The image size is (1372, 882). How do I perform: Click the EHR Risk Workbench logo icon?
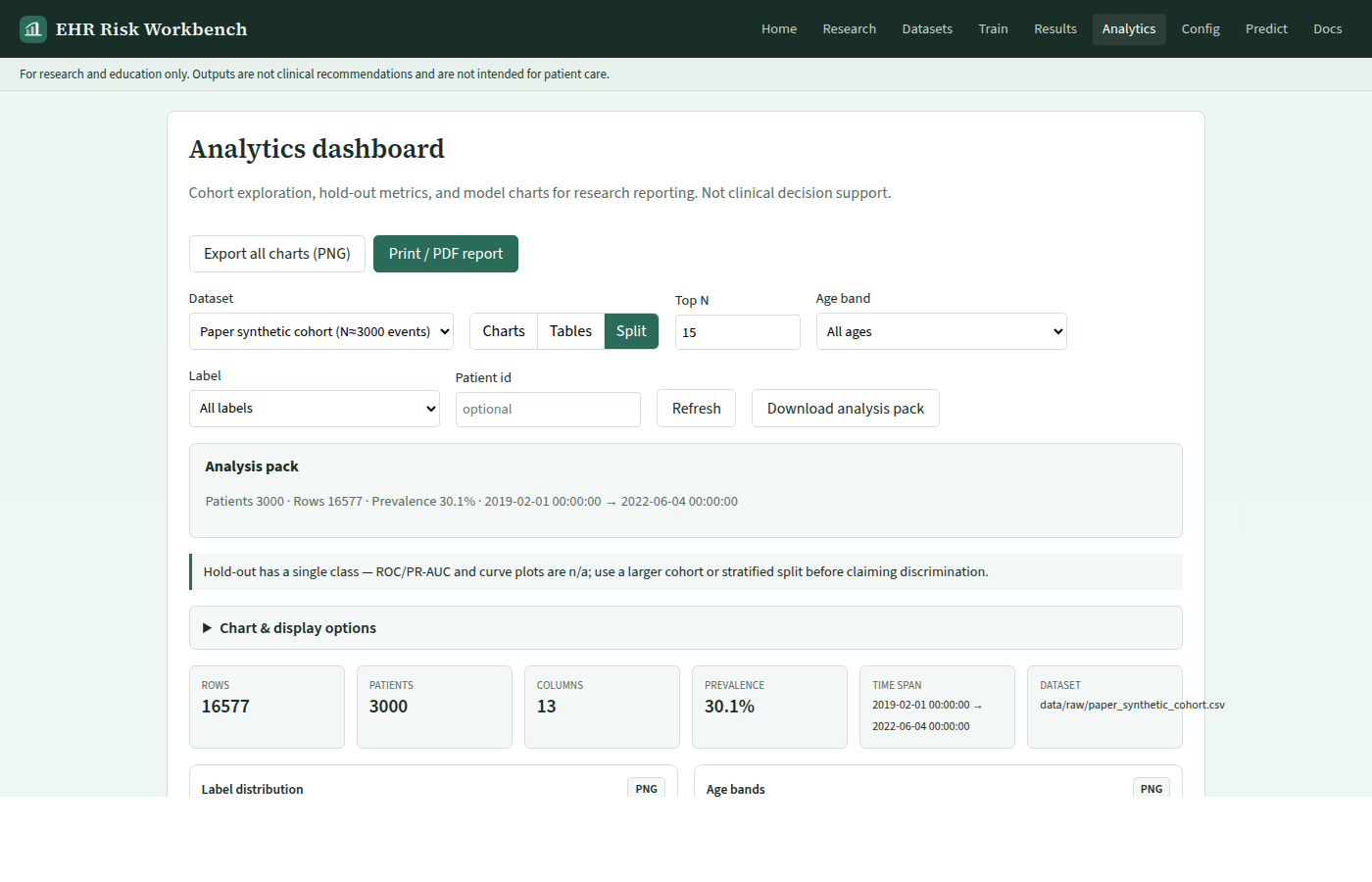pos(33,29)
